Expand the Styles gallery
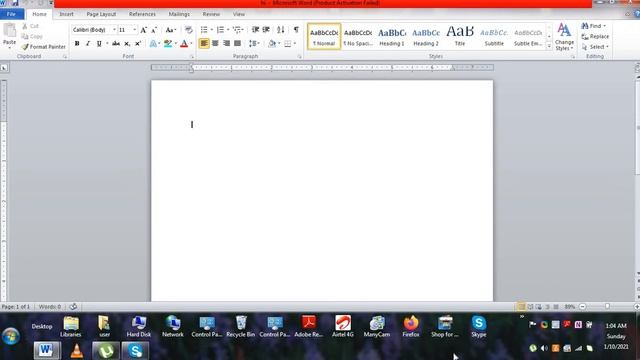 point(549,47)
